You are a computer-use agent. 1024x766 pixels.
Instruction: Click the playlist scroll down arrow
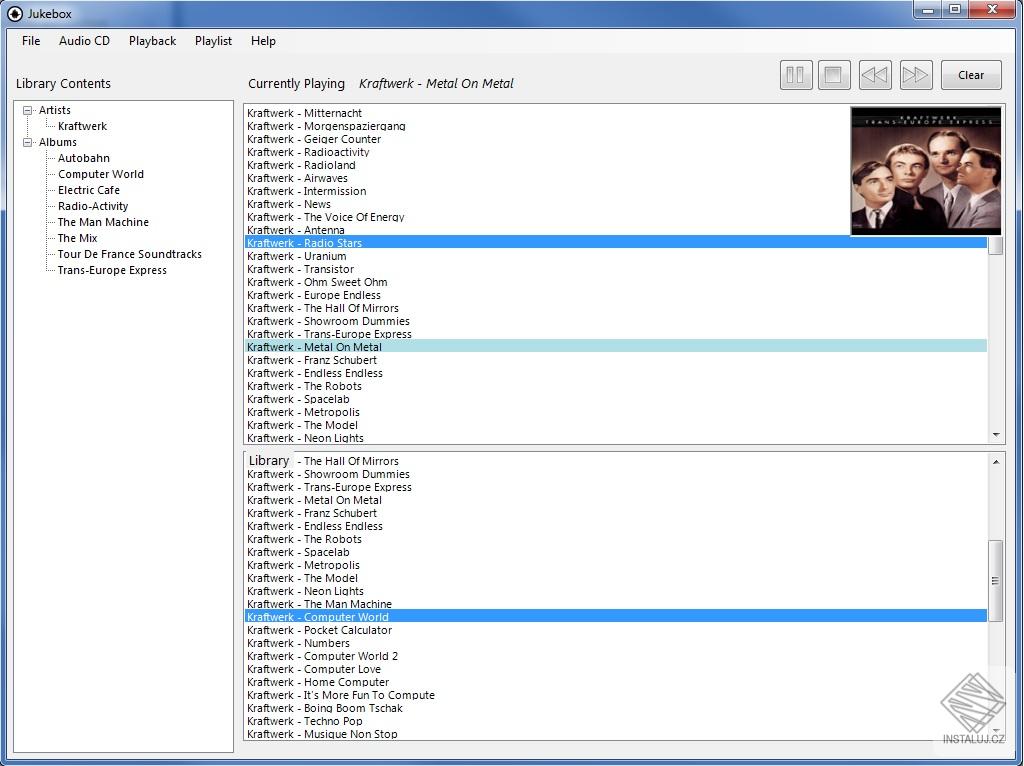(x=995, y=435)
